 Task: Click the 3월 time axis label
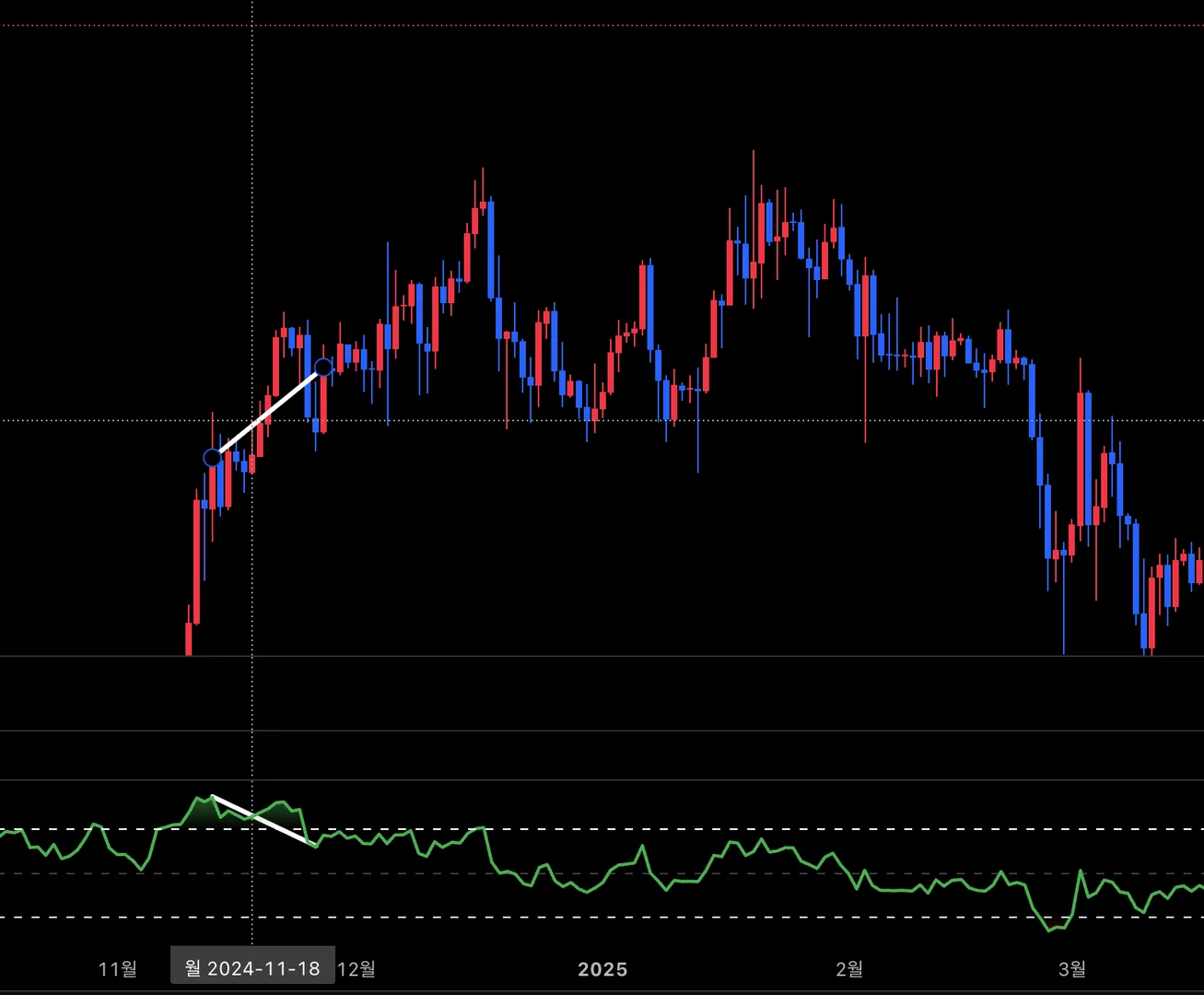pyautogui.click(x=1072, y=968)
